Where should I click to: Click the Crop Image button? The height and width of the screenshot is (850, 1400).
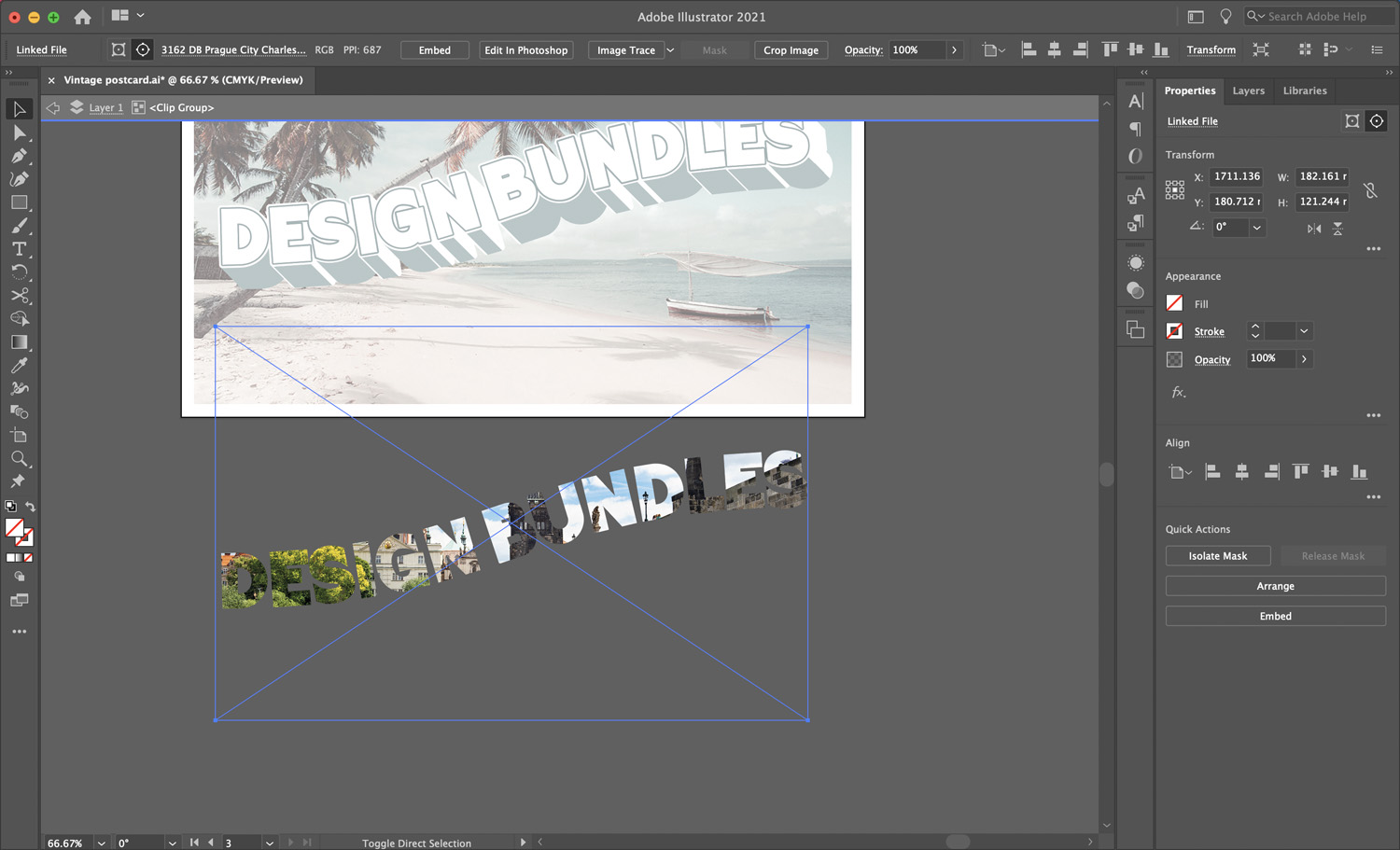(791, 50)
